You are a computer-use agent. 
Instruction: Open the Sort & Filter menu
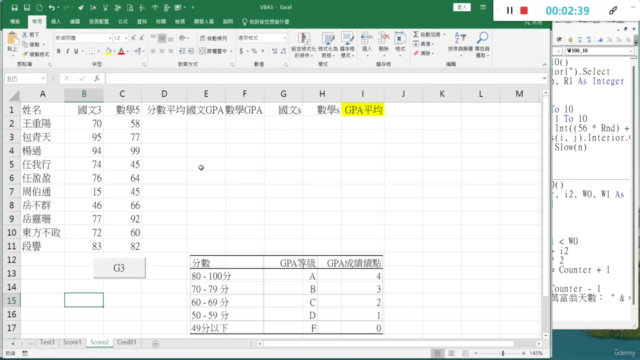[x=460, y=44]
